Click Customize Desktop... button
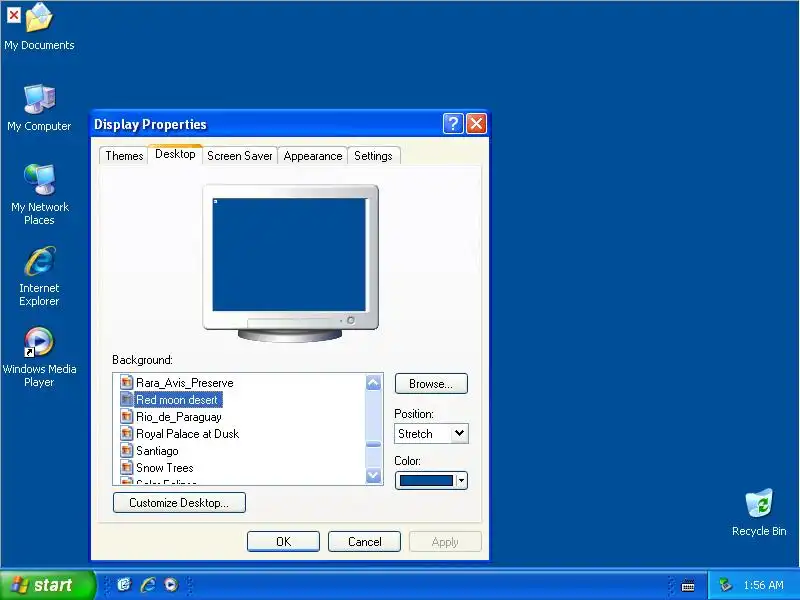 tap(179, 503)
